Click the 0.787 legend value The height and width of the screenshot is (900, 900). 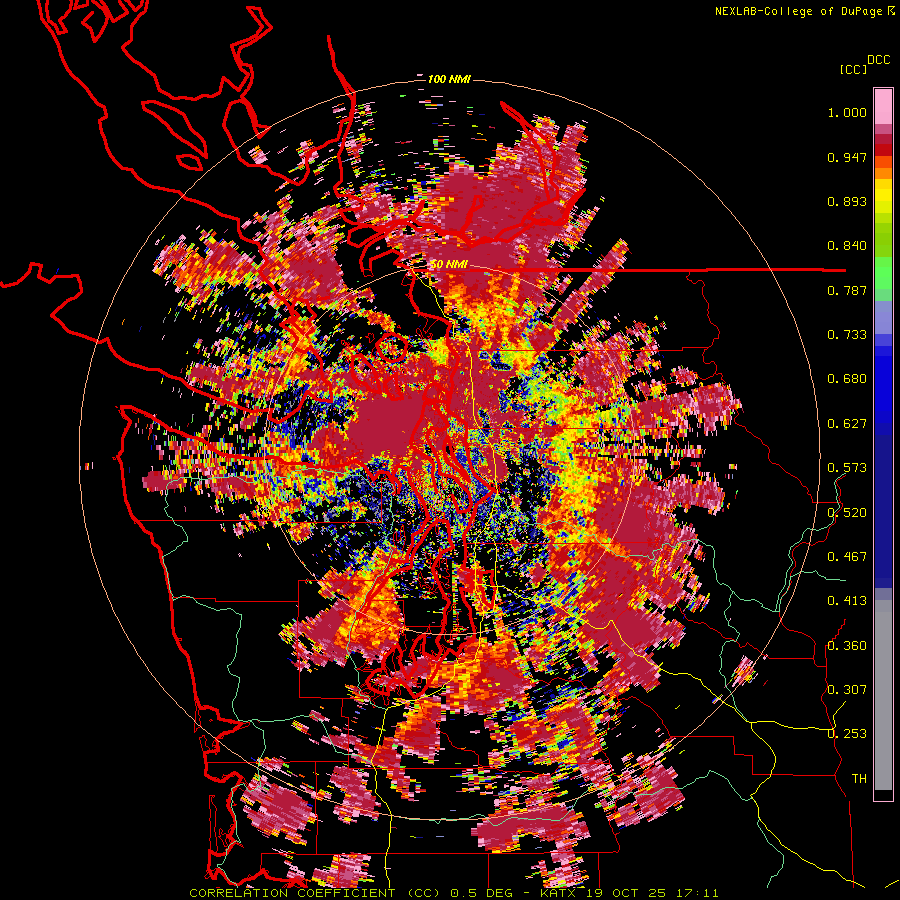(847, 290)
